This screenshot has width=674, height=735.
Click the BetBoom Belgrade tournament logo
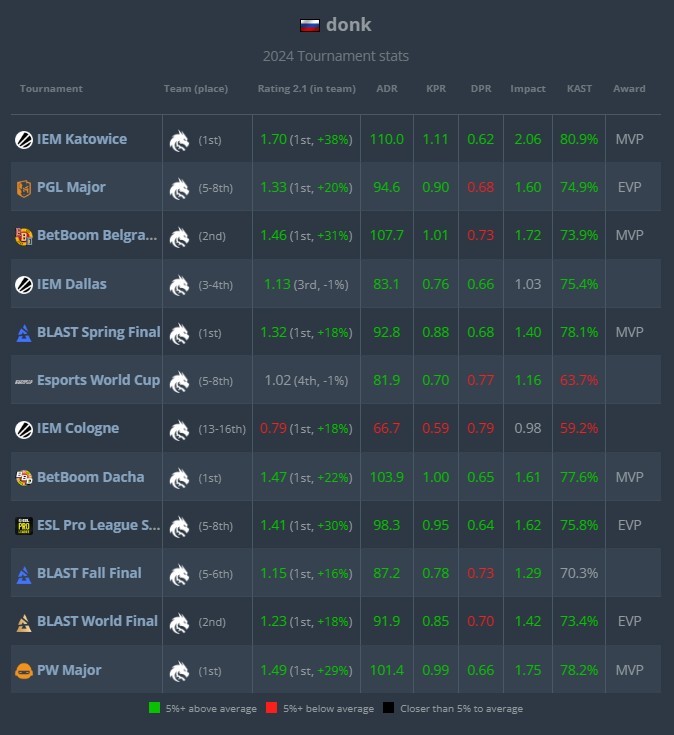24,236
